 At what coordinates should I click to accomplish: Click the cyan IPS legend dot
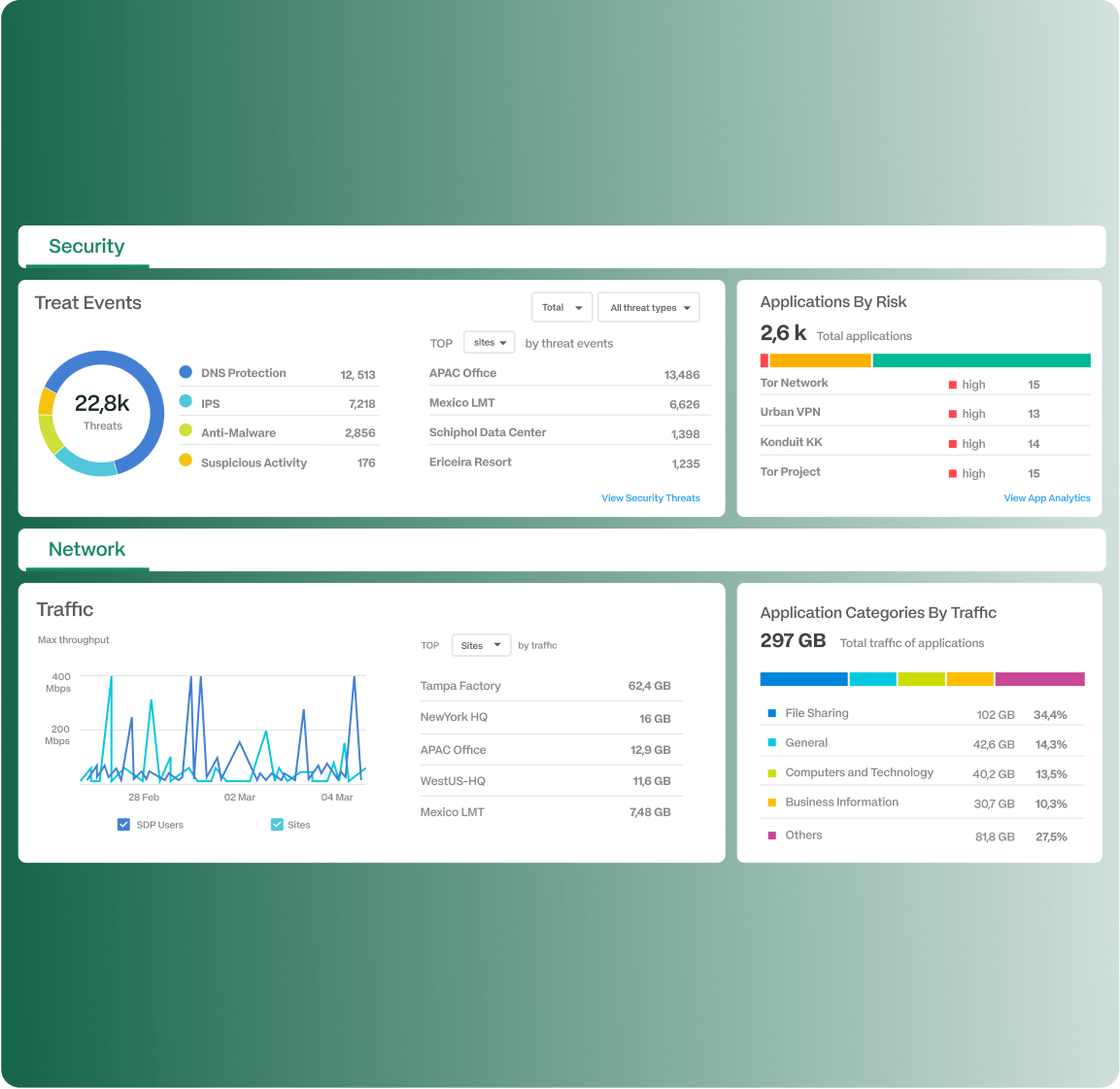pos(186,401)
